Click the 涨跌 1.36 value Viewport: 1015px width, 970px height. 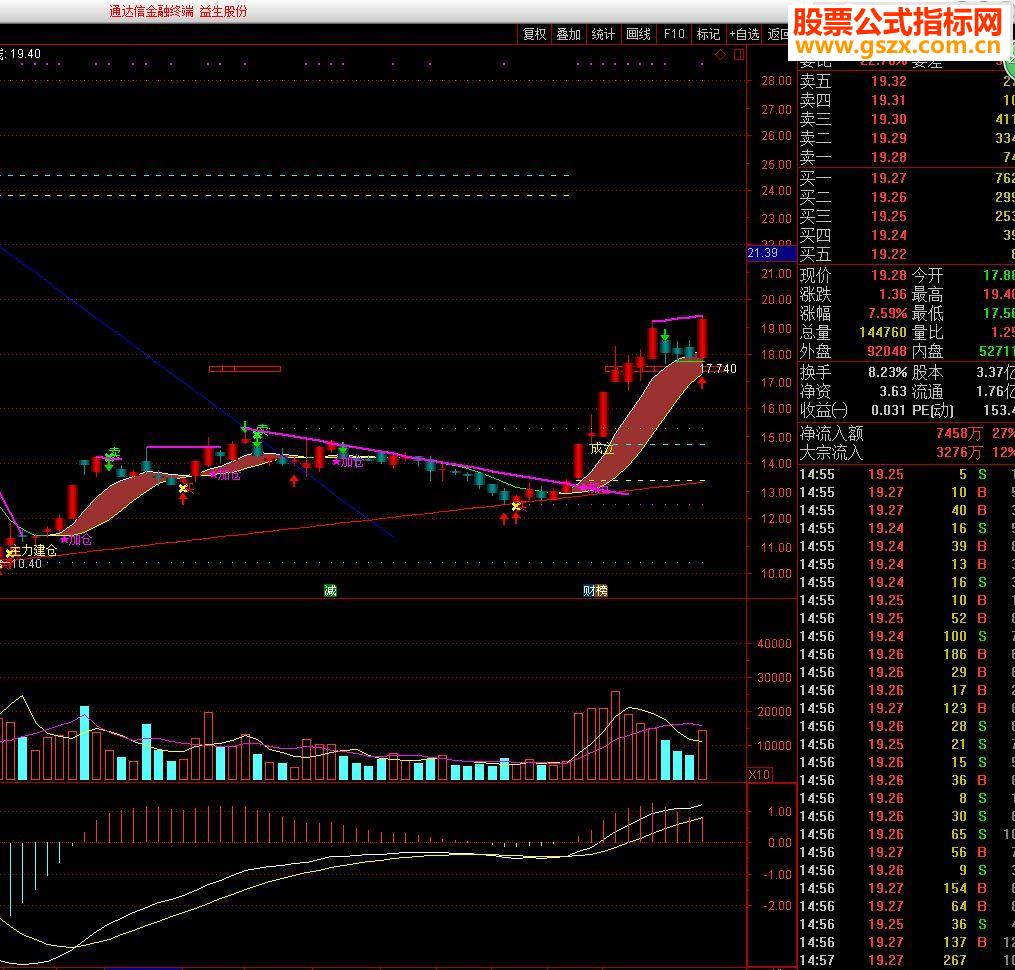click(x=893, y=295)
